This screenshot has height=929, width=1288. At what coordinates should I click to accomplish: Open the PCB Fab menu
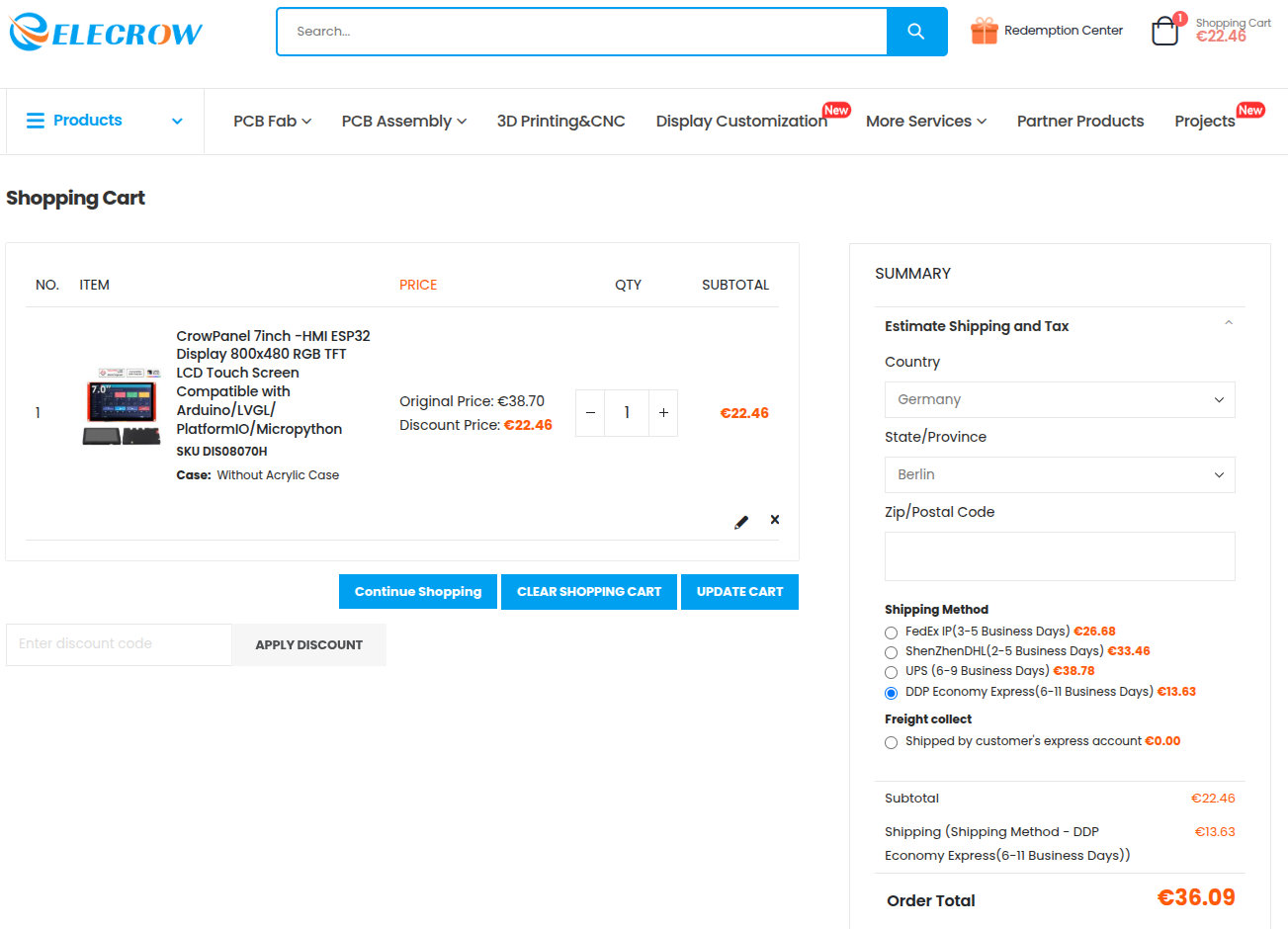(273, 122)
